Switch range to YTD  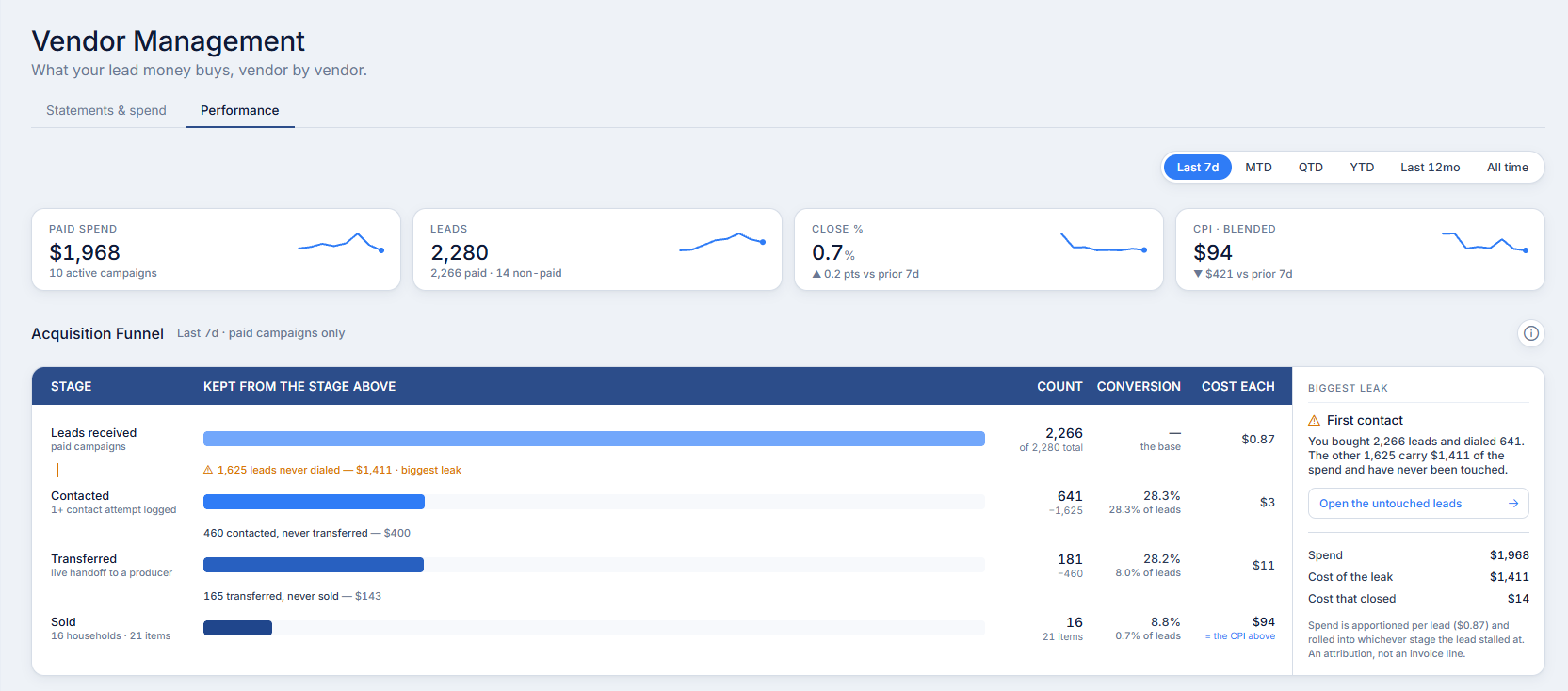(x=1362, y=167)
